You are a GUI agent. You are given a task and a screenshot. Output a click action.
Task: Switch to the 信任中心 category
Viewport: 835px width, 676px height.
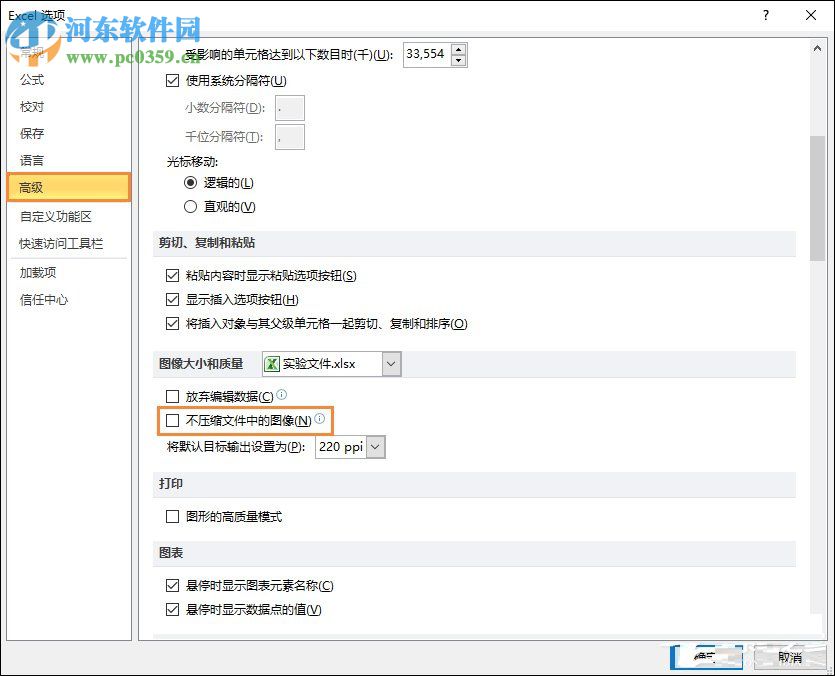(x=44, y=299)
